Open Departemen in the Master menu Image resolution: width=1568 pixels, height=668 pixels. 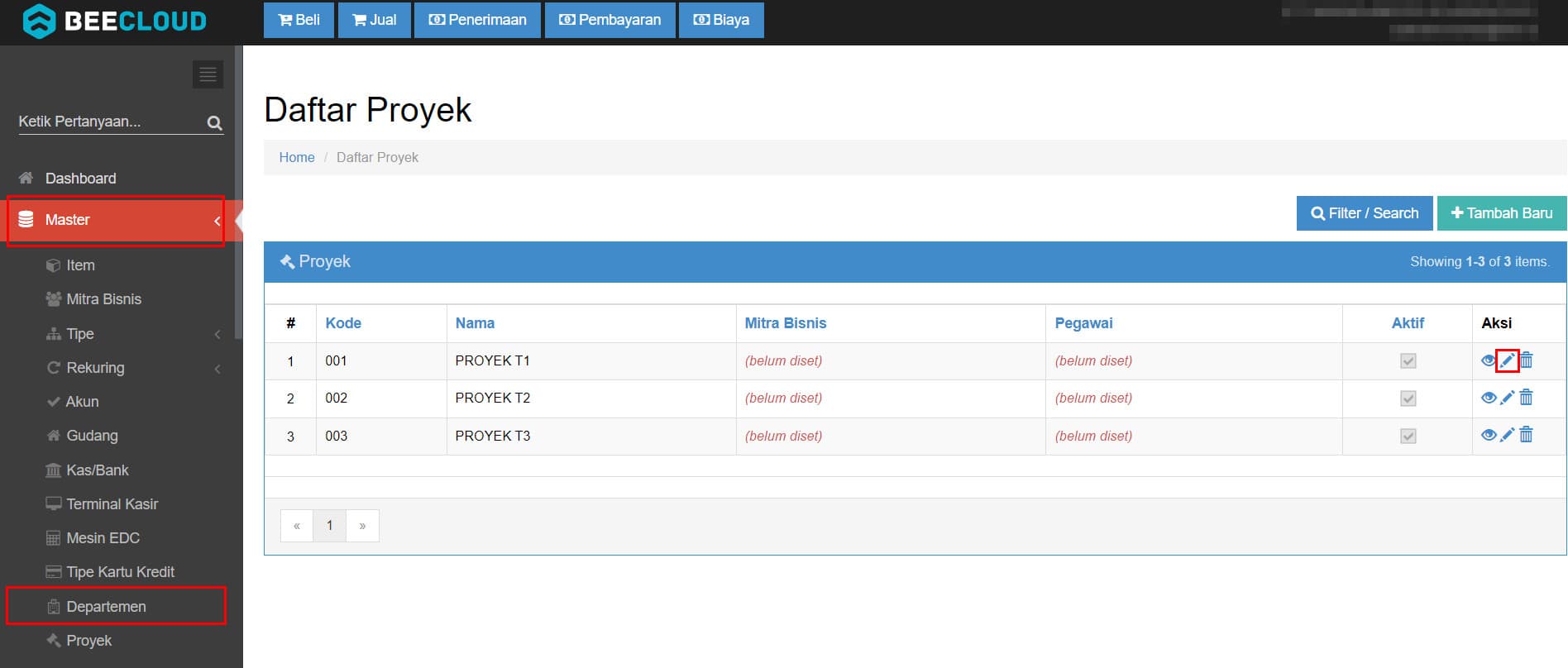106,607
